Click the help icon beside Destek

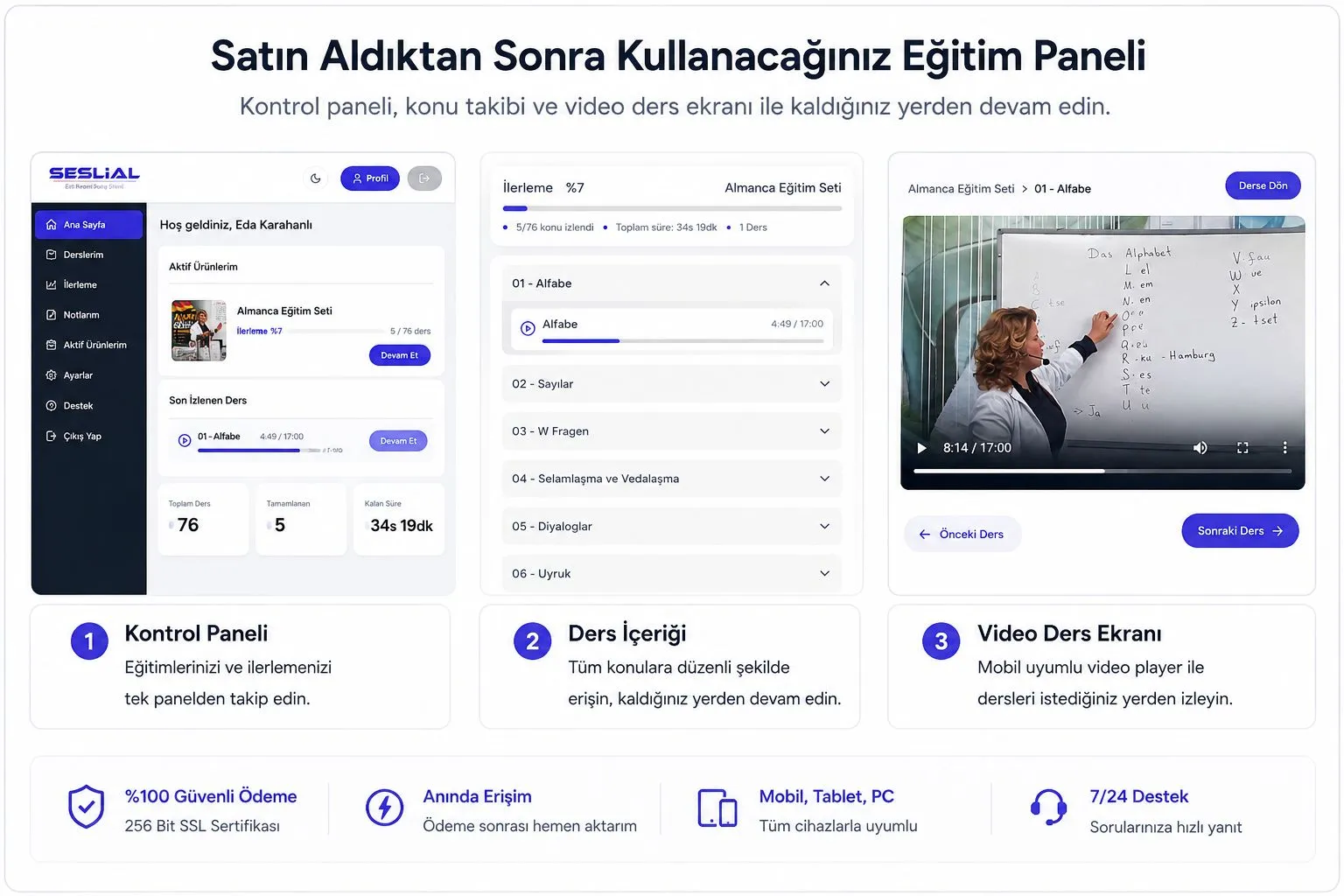click(51, 406)
